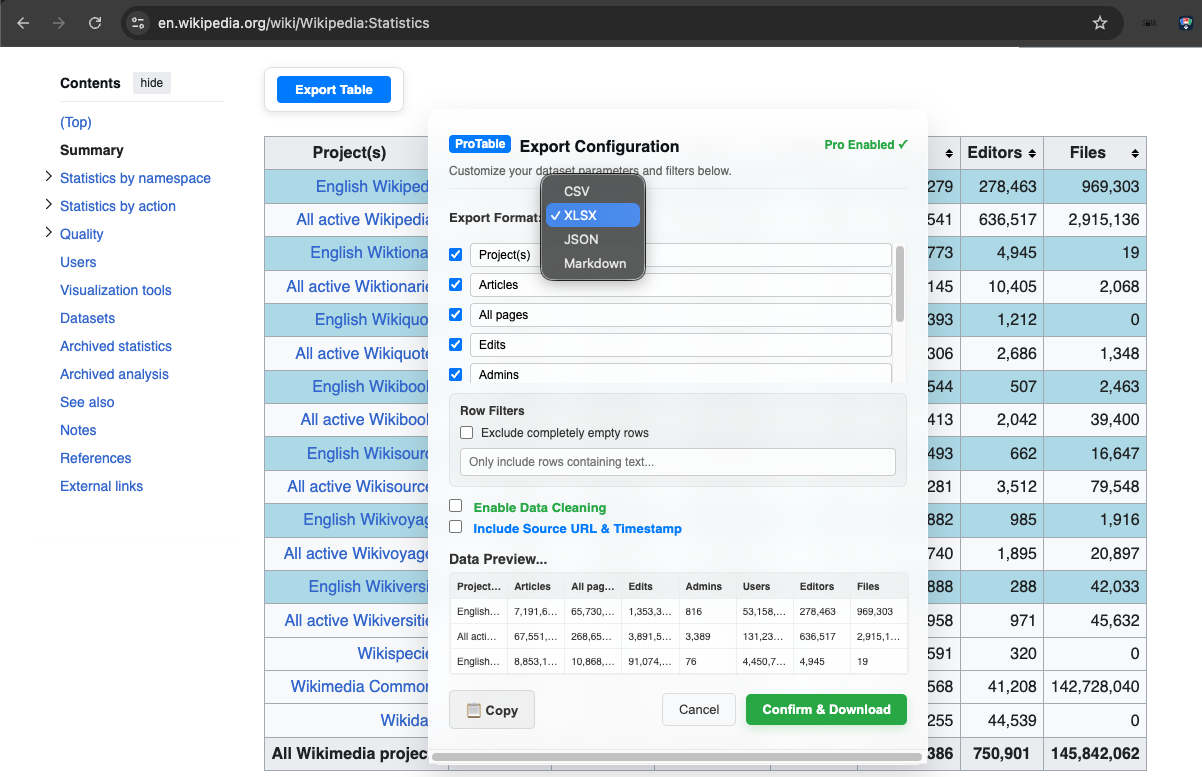1202x777 pixels.
Task: Bookmark this page with the star icon
Action: click(x=1100, y=23)
